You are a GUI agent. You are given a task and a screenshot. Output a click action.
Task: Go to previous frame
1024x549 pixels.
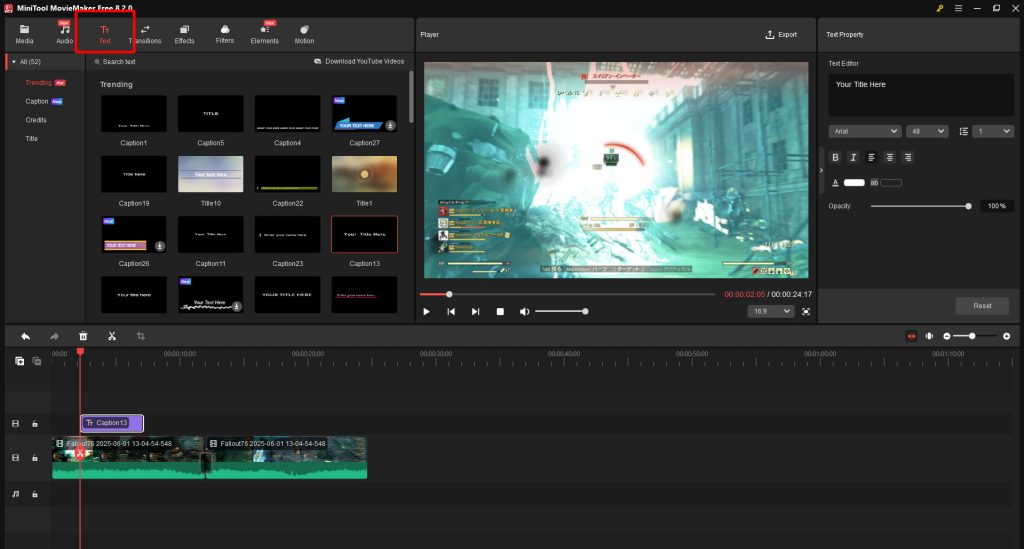click(x=451, y=312)
